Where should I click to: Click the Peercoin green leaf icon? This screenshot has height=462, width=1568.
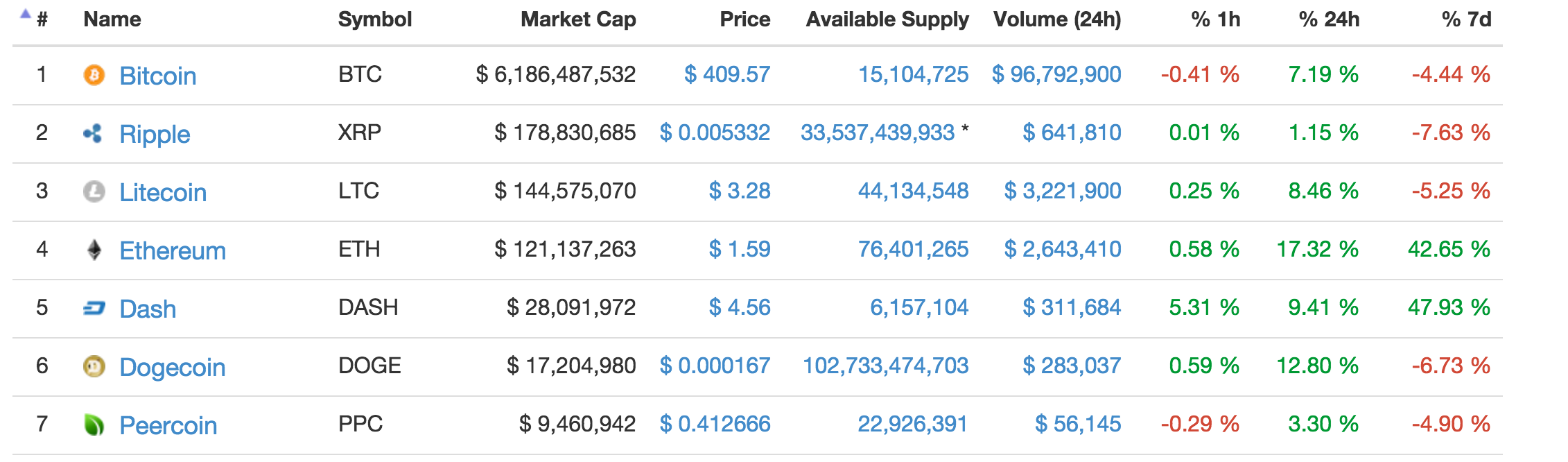94,425
